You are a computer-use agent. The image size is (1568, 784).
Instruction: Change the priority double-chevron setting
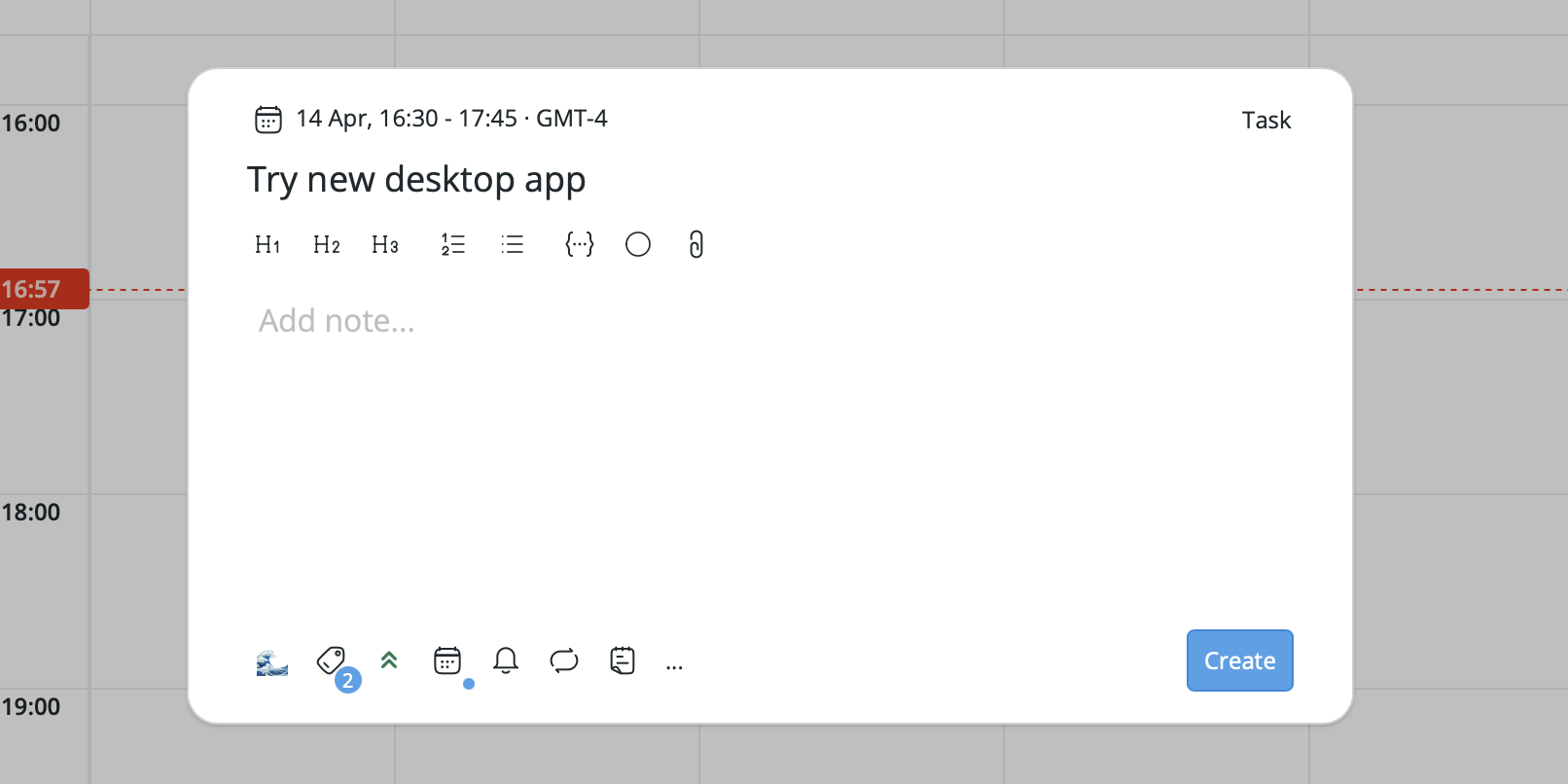389,661
